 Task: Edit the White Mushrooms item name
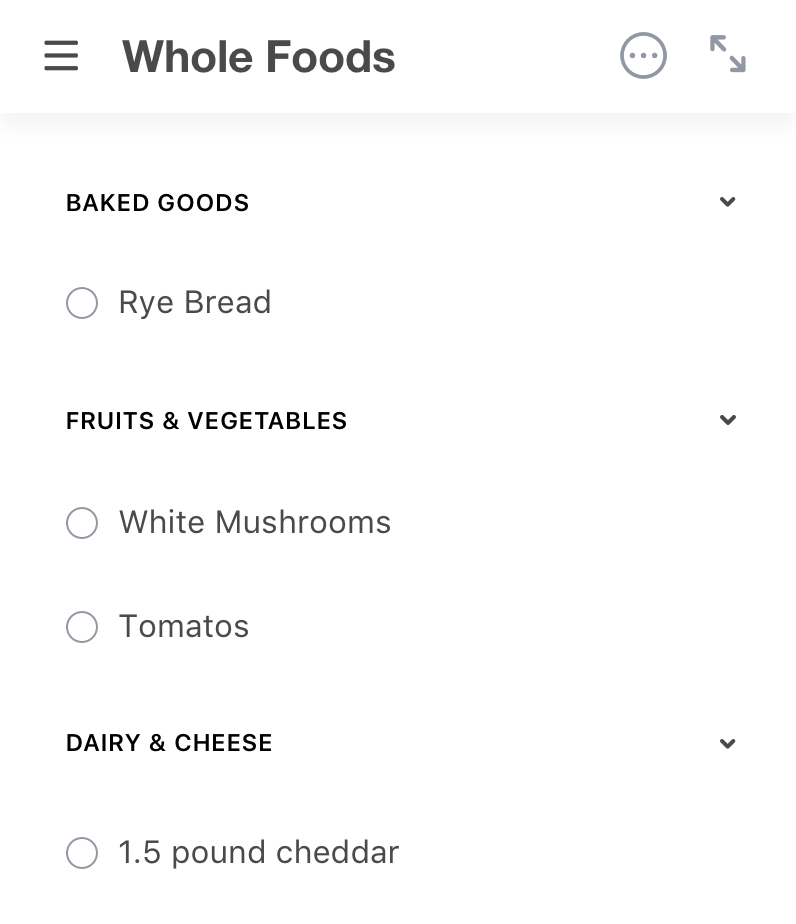[x=255, y=523]
